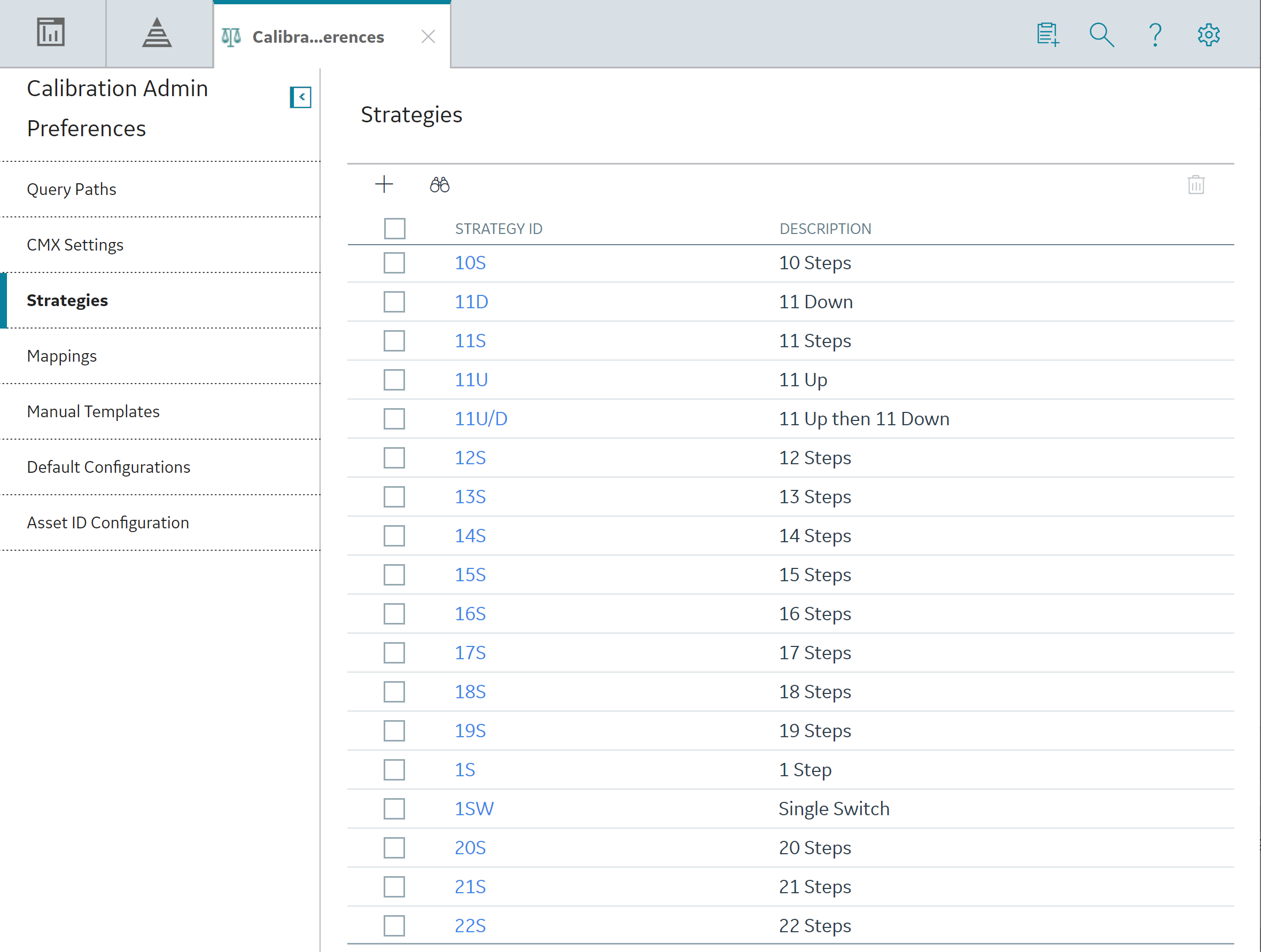Viewport: 1261px width, 952px height.
Task: Open the 1S strategy link
Action: click(465, 770)
